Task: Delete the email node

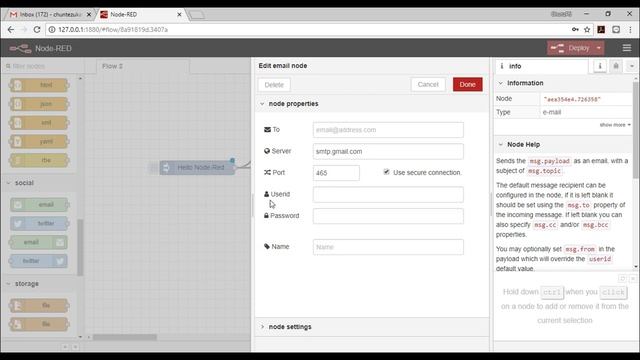Action: (274, 85)
